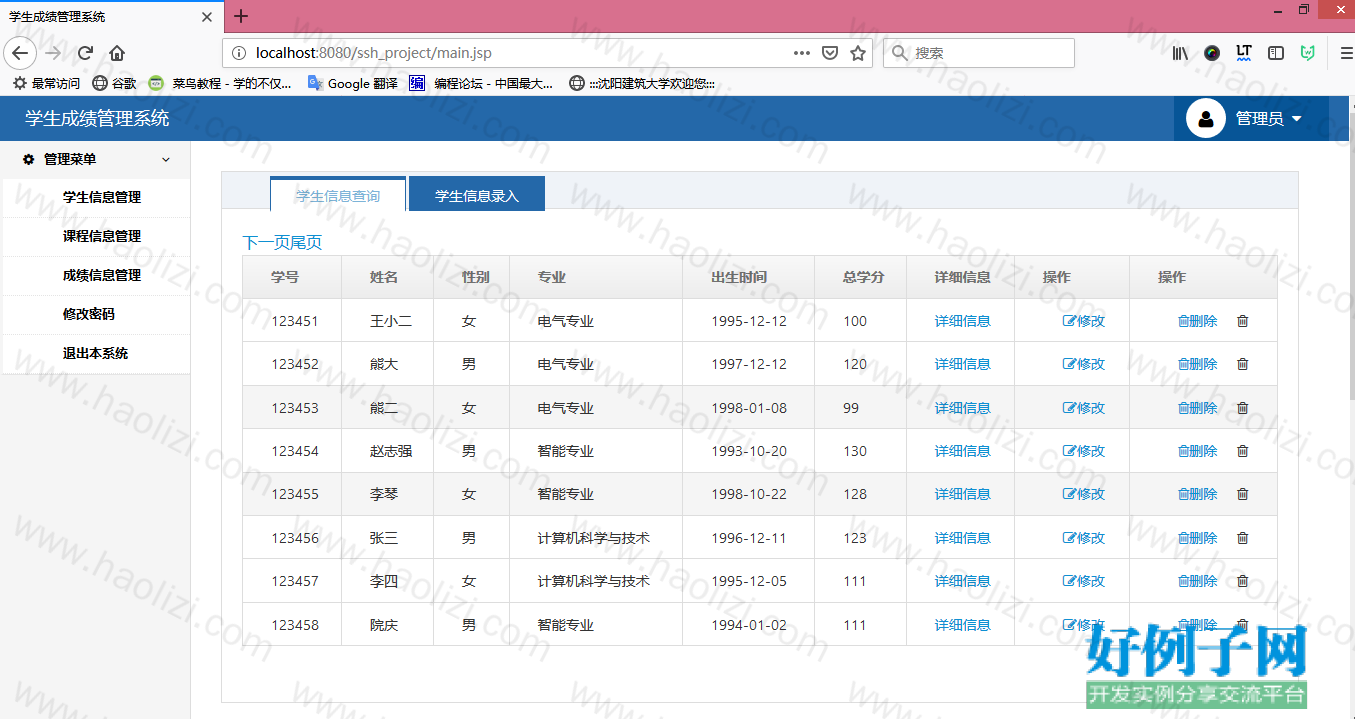Open 学生信息管理 in sidebar
Image resolution: width=1355 pixels, height=719 pixels.
click(x=102, y=198)
